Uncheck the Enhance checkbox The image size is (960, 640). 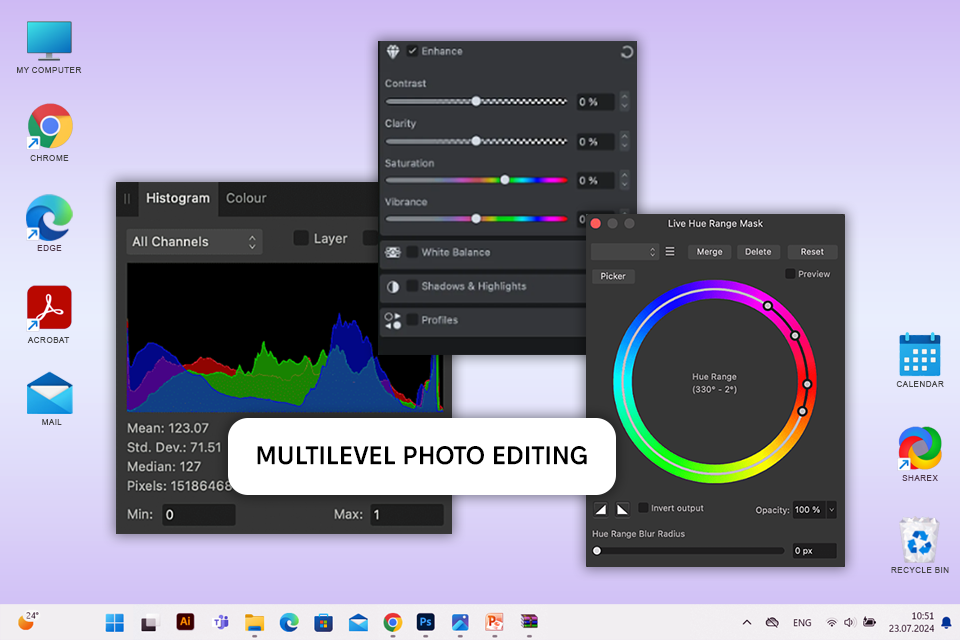pos(413,51)
